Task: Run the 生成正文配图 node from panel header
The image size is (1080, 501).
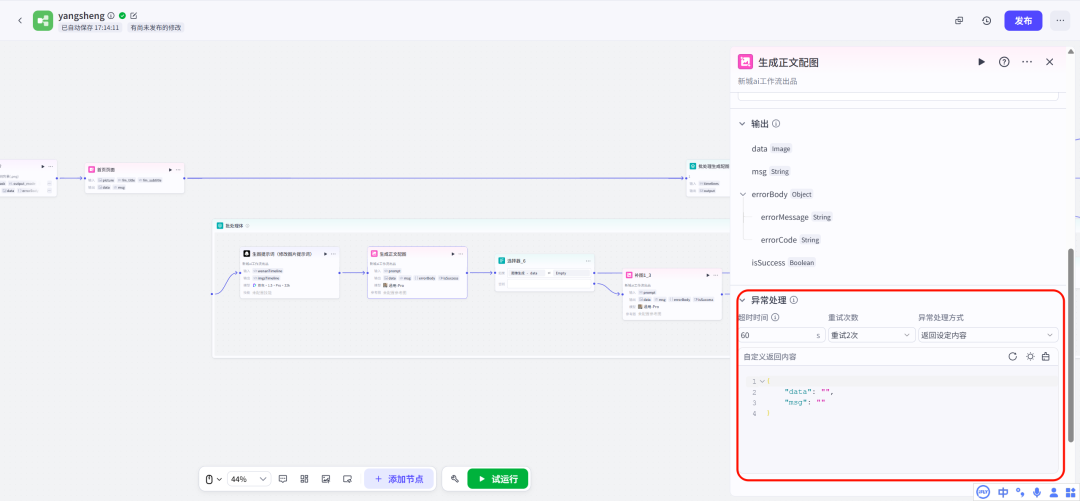Action: (982, 62)
